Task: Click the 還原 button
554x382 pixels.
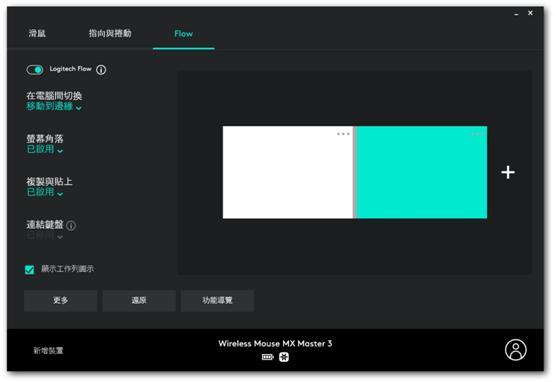Action: [139, 301]
